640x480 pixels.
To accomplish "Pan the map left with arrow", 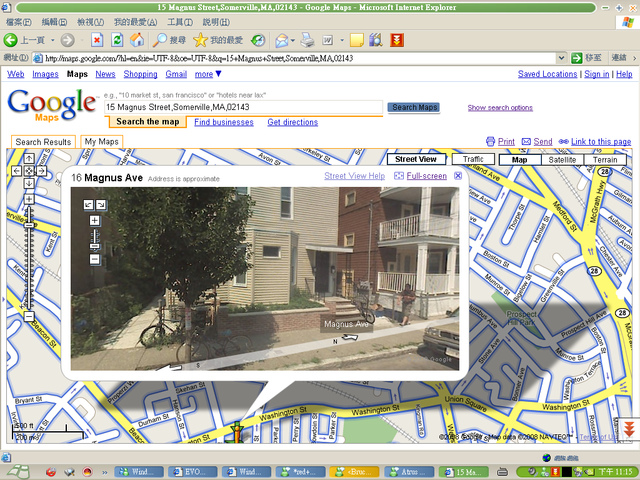I will pos(16,171).
